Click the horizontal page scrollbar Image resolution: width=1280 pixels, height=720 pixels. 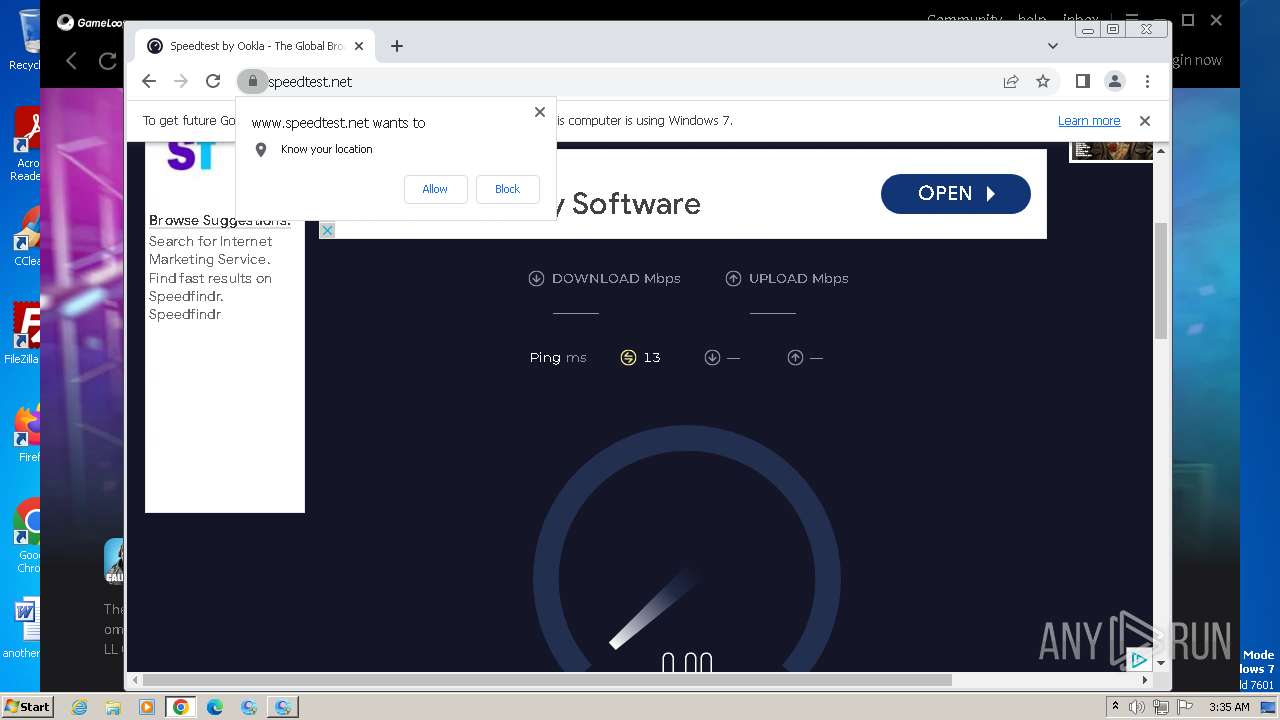[x=547, y=680]
